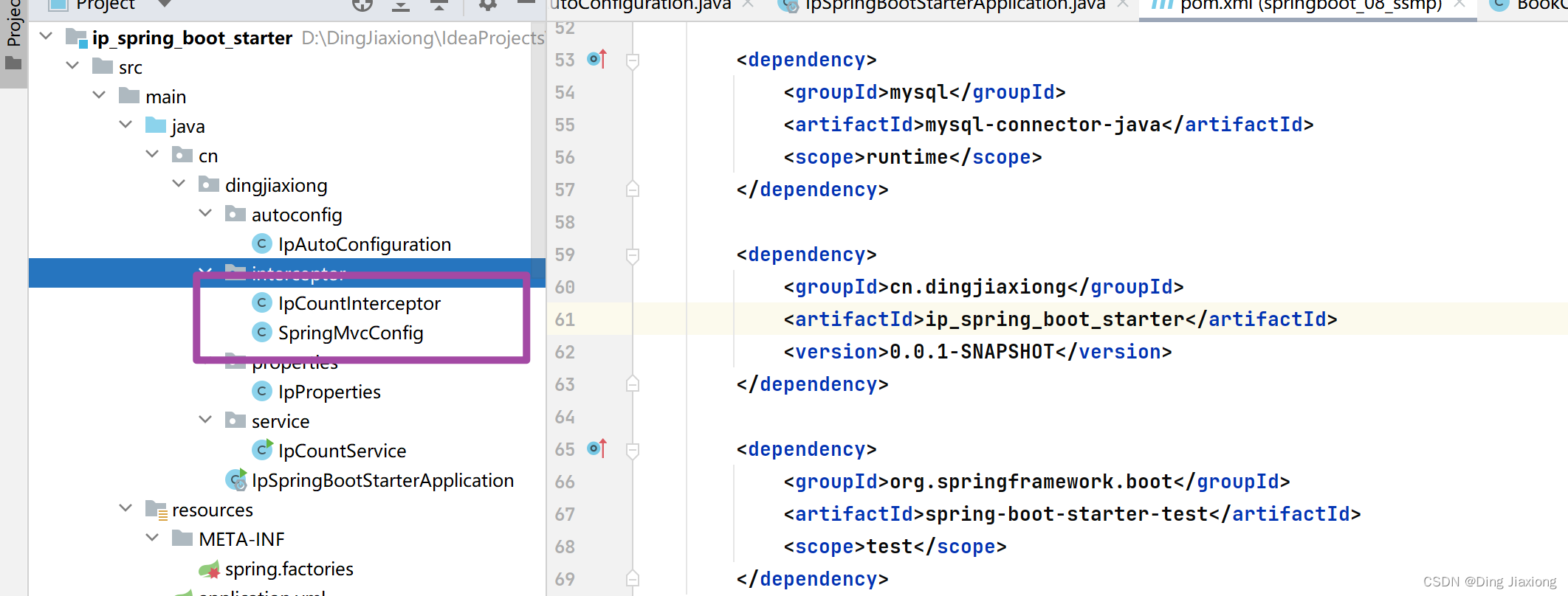The height and width of the screenshot is (596, 1568).
Task: Open Project tool window settings gear
Action: pos(488,4)
